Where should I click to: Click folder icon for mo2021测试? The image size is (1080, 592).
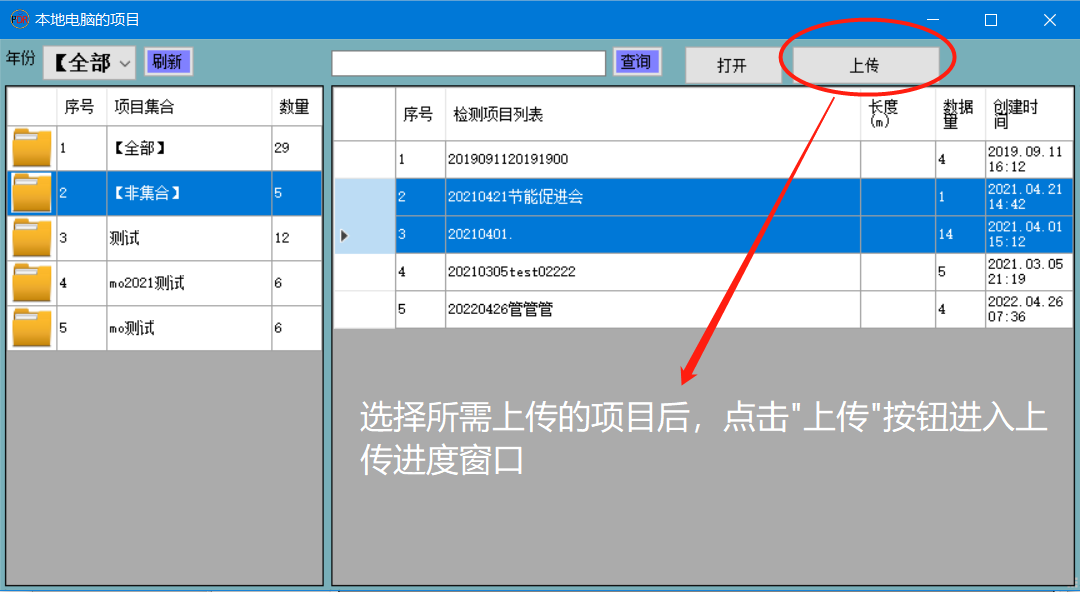coord(32,283)
